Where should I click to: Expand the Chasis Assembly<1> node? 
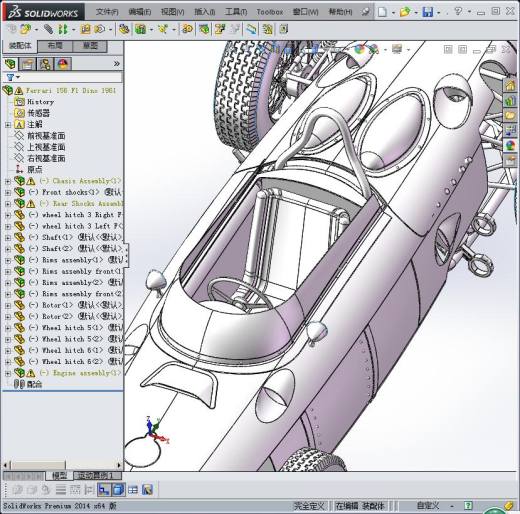pyautogui.click(x=8, y=181)
